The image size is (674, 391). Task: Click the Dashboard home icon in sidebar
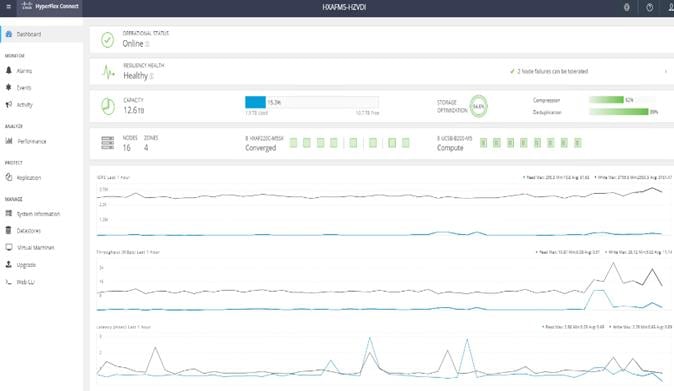[9, 34]
